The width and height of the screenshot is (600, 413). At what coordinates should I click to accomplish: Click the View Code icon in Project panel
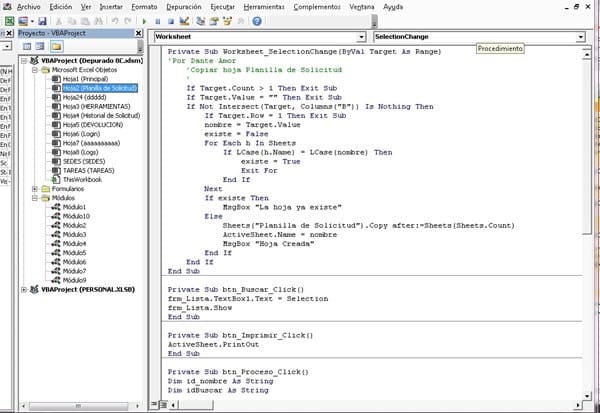(27, 47)
